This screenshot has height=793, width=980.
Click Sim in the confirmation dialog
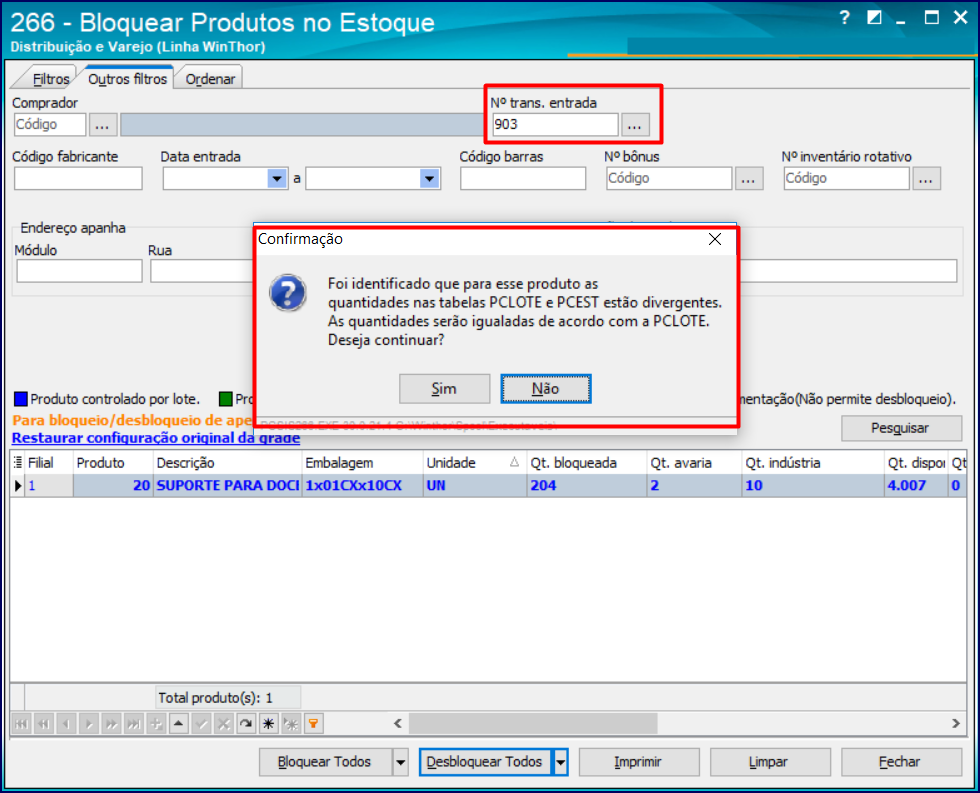(x=444, y=389)
